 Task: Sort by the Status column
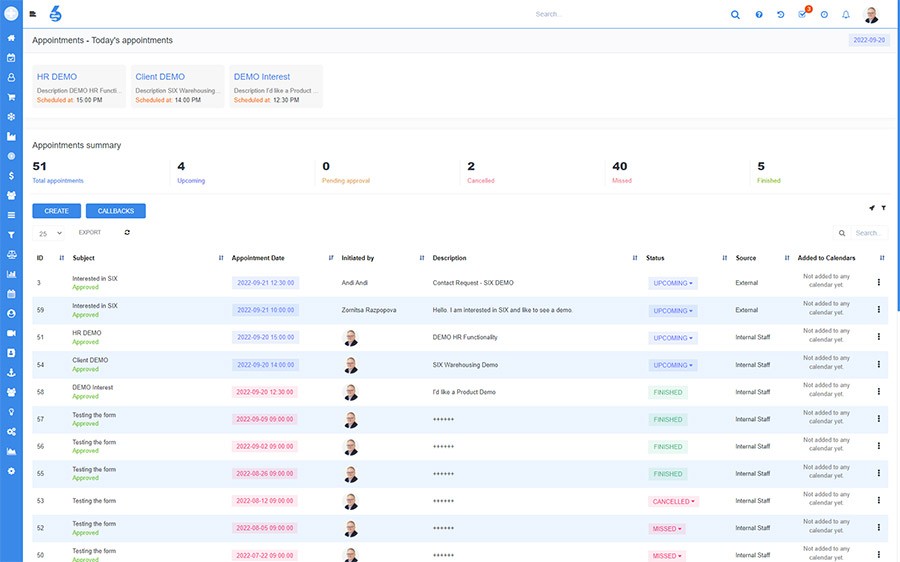pyautogui.click(x=724, y=258)
